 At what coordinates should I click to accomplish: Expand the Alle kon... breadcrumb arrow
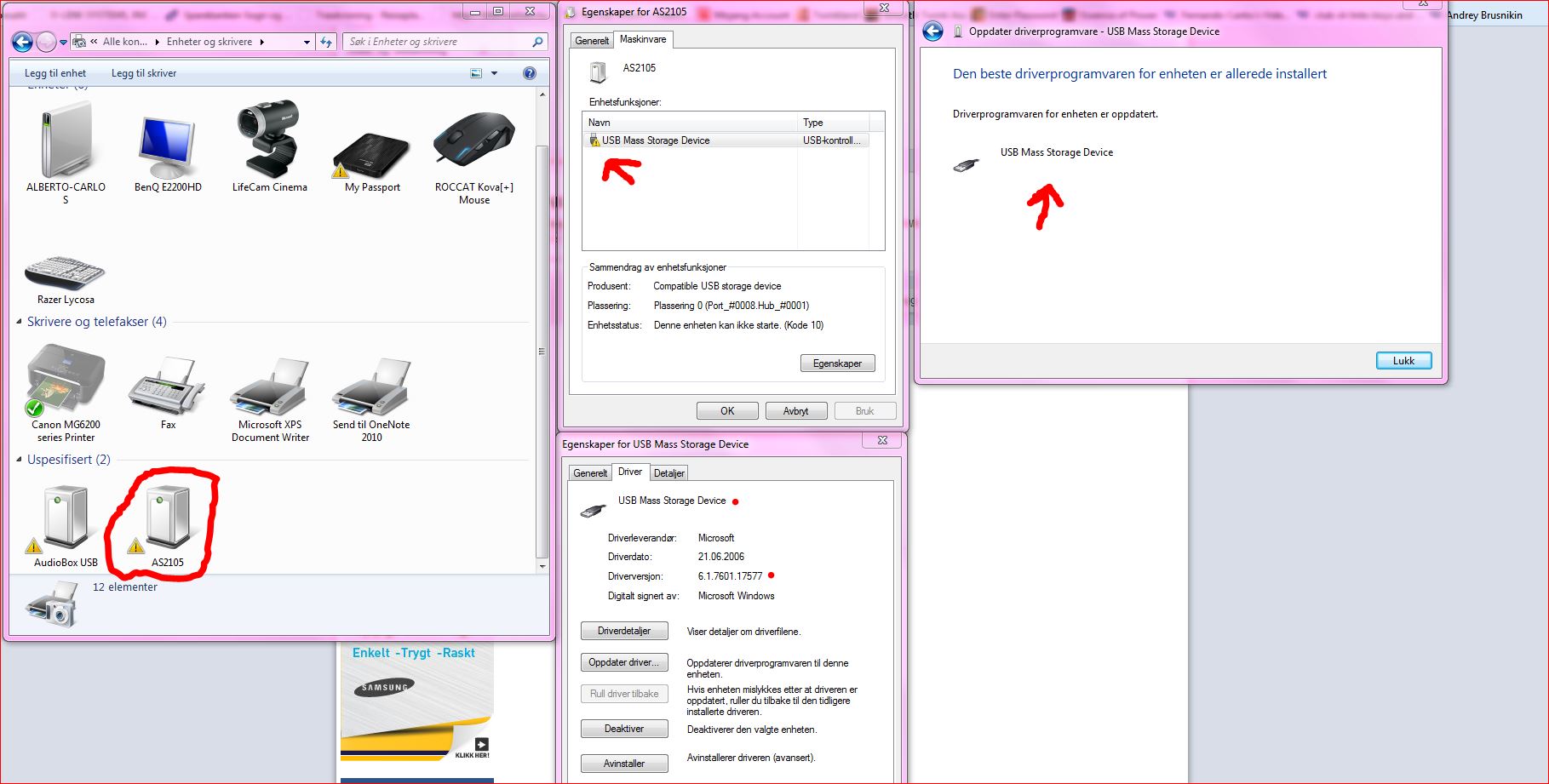coord(157,42)
